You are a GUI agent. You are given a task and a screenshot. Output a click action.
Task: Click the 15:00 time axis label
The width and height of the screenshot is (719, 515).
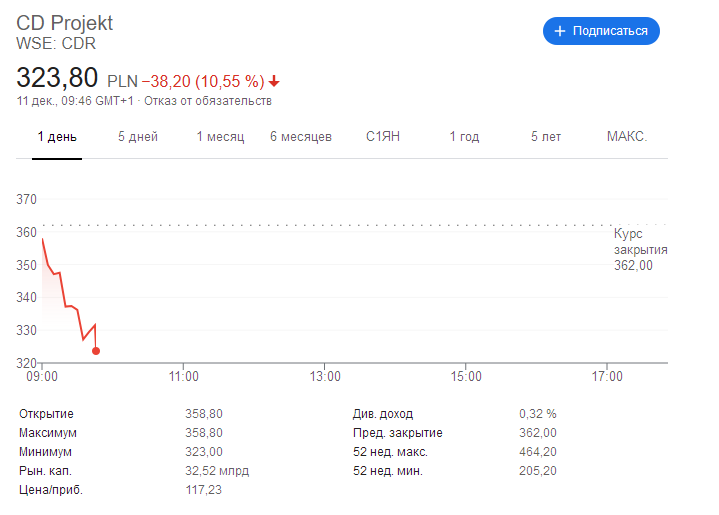pos(466,377)
